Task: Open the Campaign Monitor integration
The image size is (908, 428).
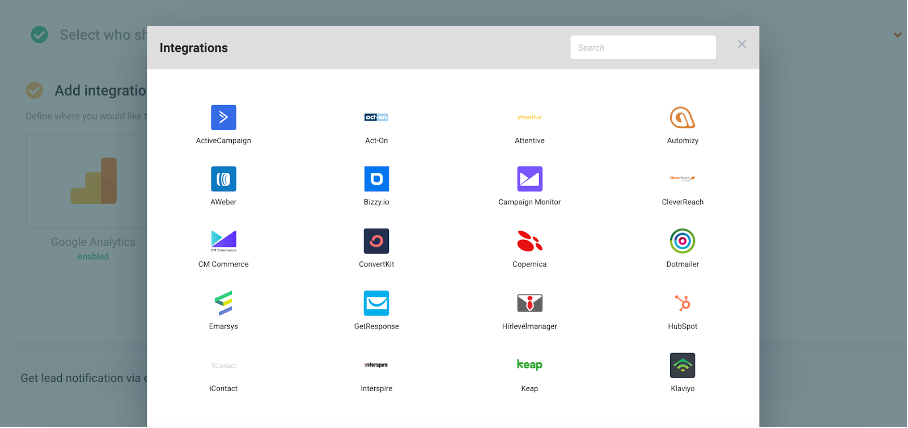Action: (x=529, y=179)
